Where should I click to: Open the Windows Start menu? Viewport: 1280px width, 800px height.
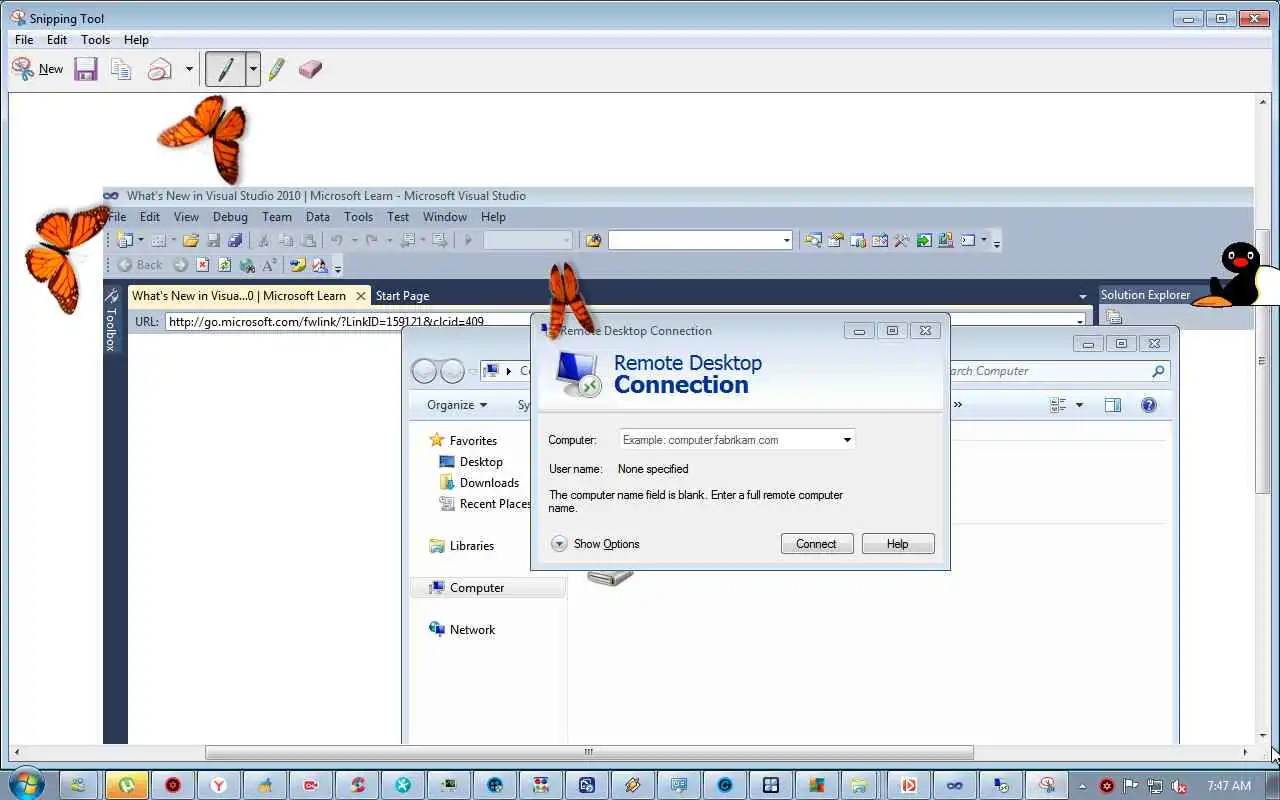click(x=25, y=785)
